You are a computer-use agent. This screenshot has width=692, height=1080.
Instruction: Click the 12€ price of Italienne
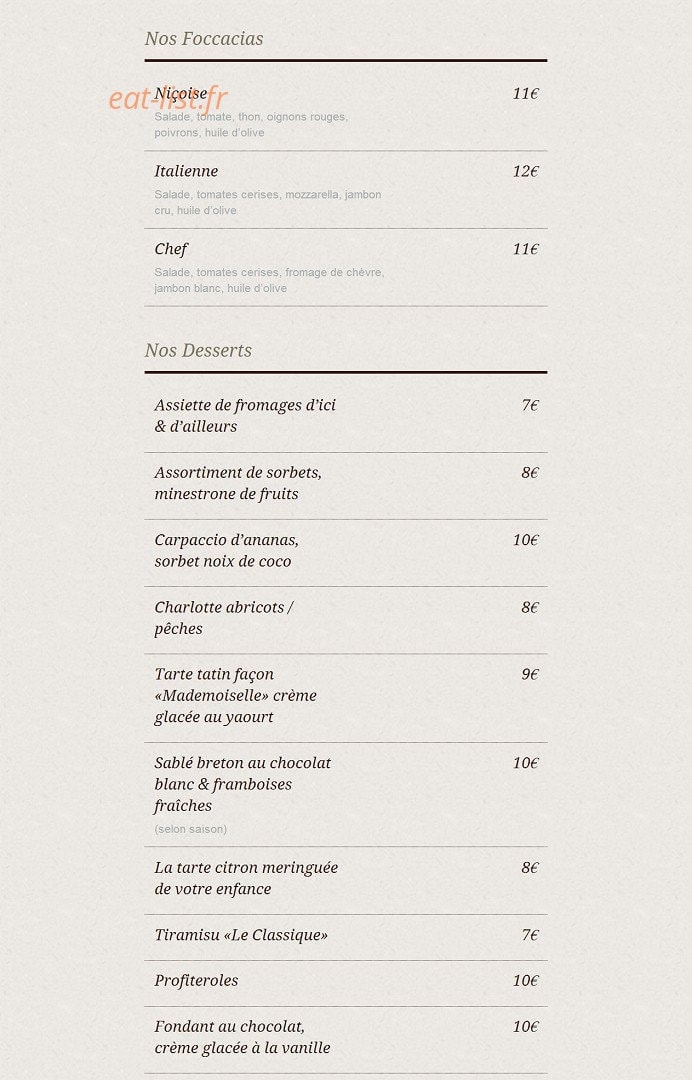coord(525,172)
